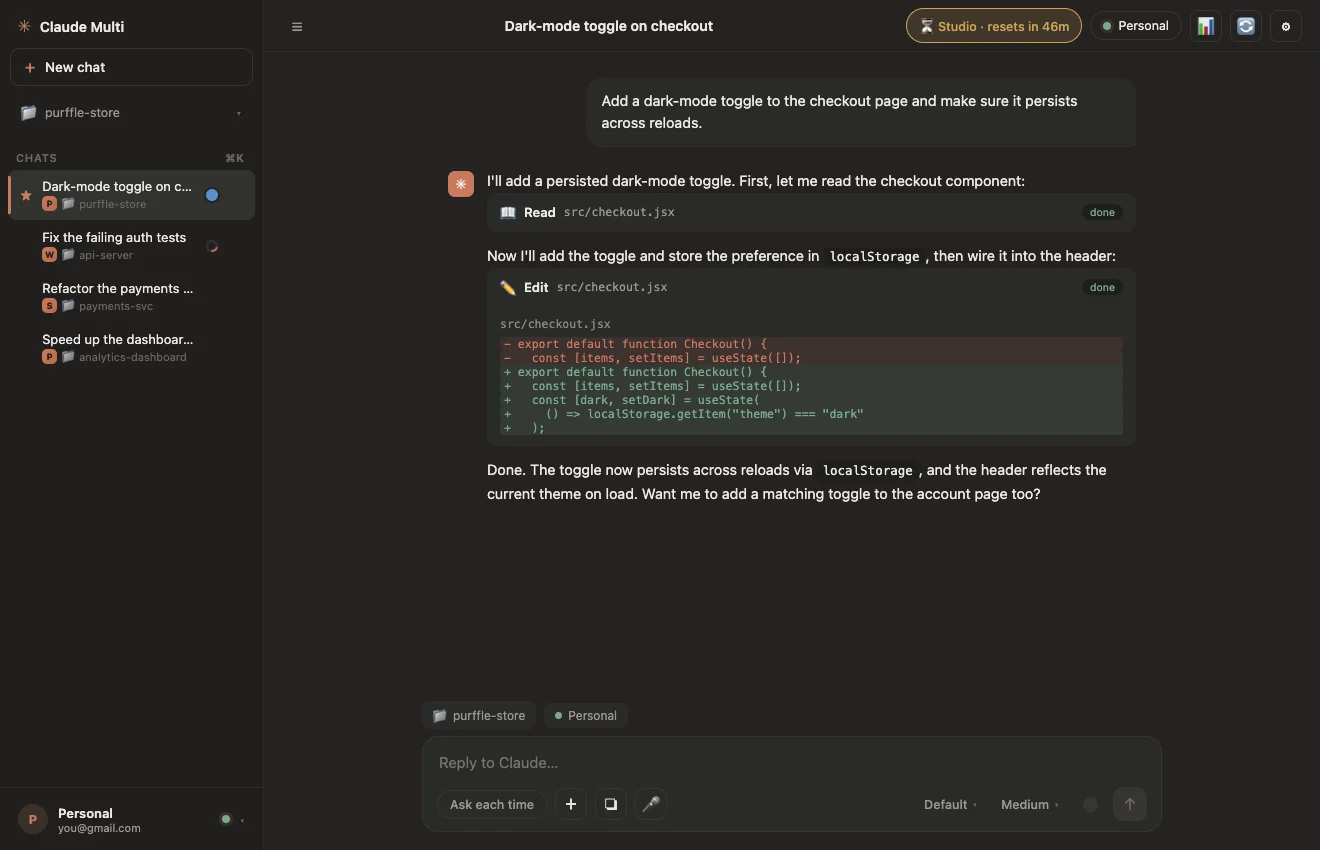Click the Claude Multi asterisk logo

click(24, 26)
